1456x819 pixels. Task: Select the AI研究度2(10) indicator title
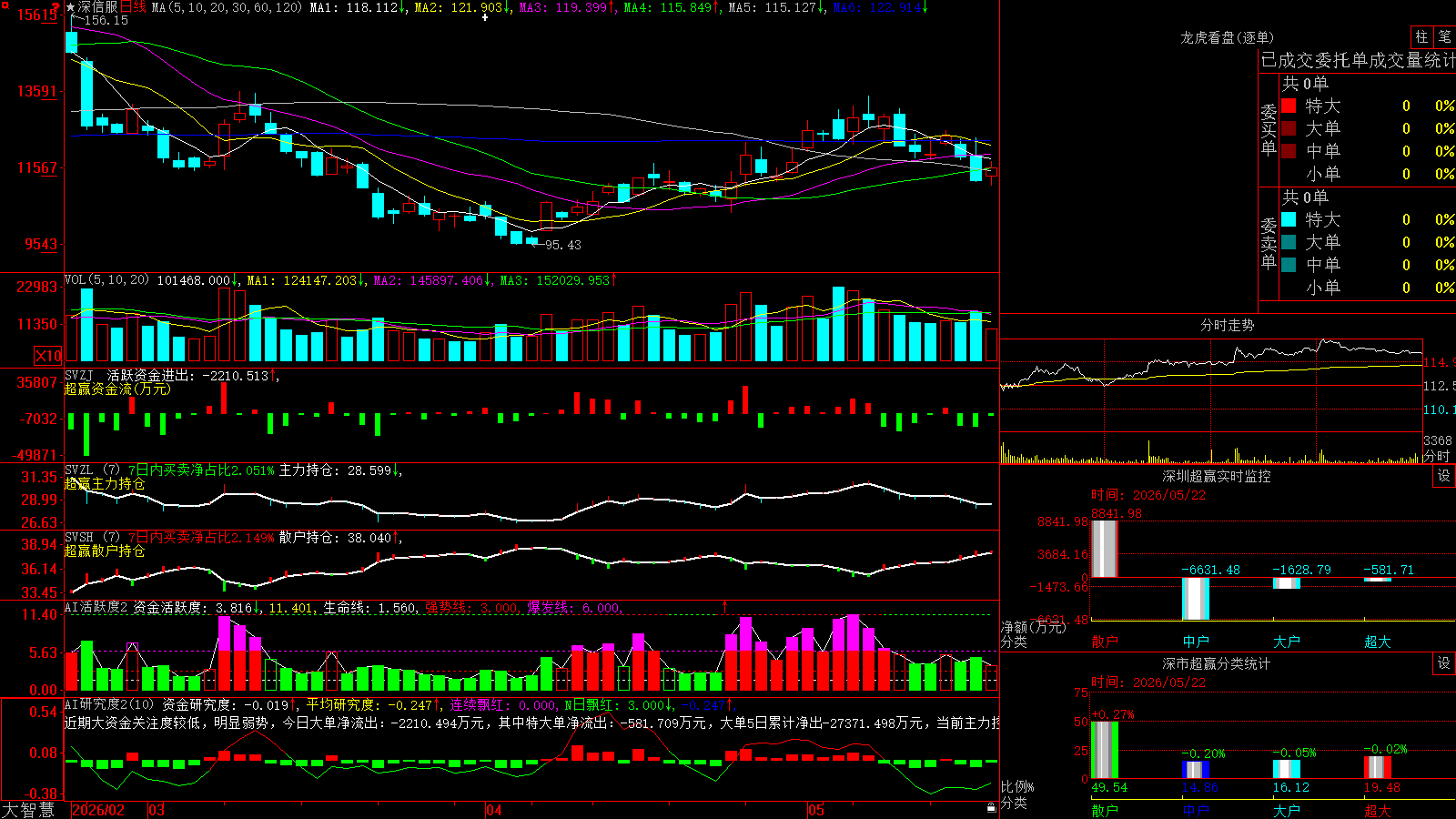[109, 704]
